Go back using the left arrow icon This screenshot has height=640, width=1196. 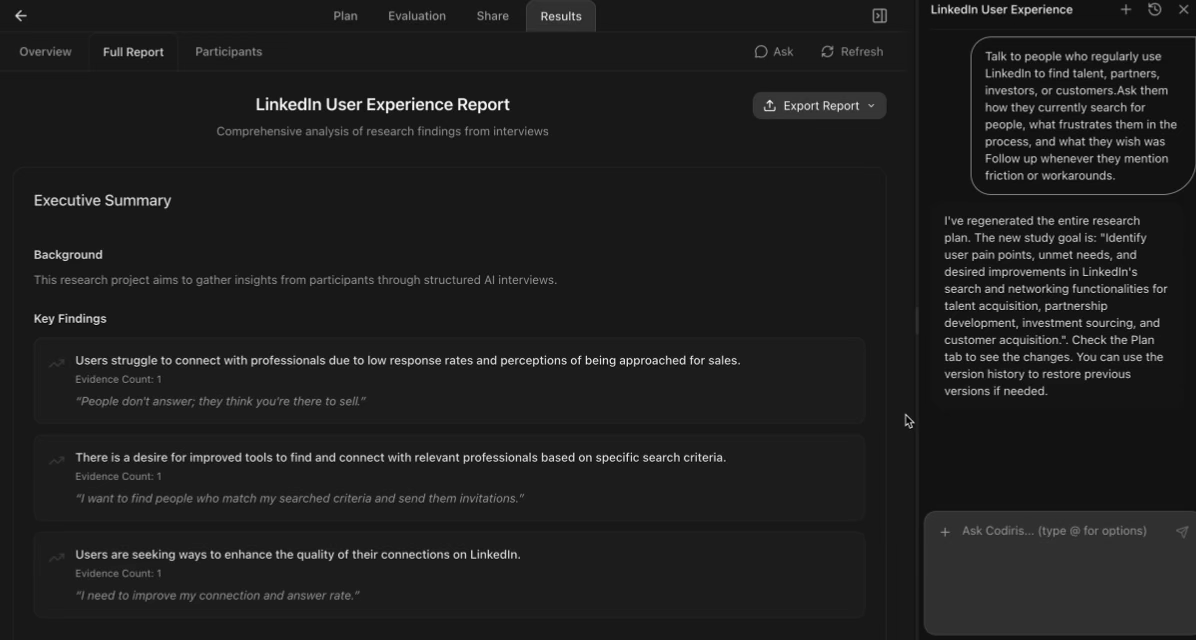point(21,15)
